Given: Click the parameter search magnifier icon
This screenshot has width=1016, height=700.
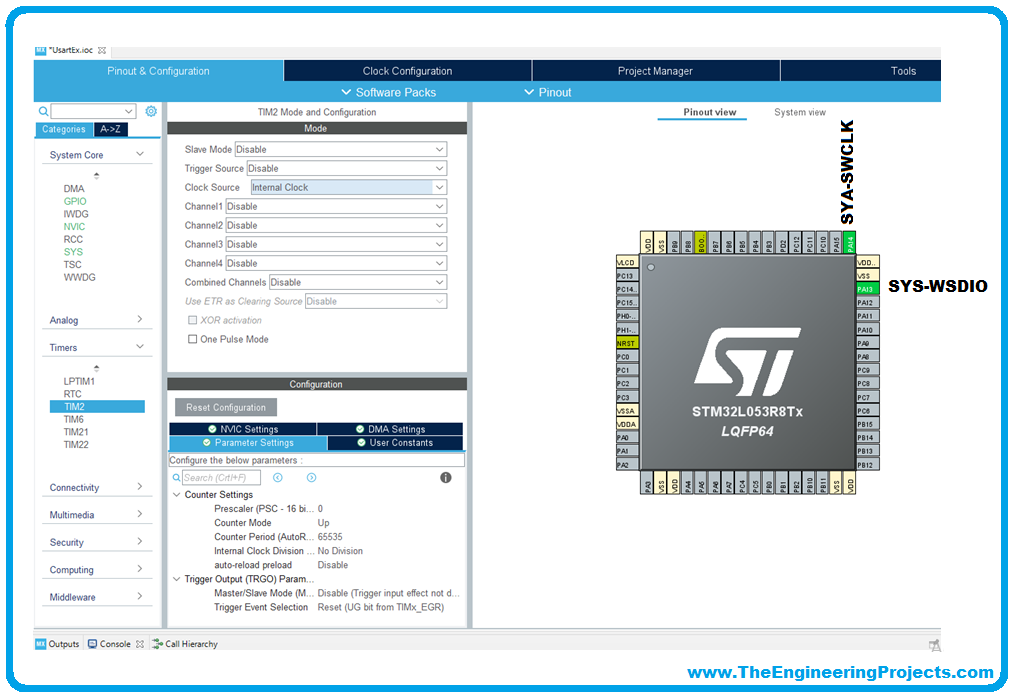Looking at the screenshot, I should 176,478.
